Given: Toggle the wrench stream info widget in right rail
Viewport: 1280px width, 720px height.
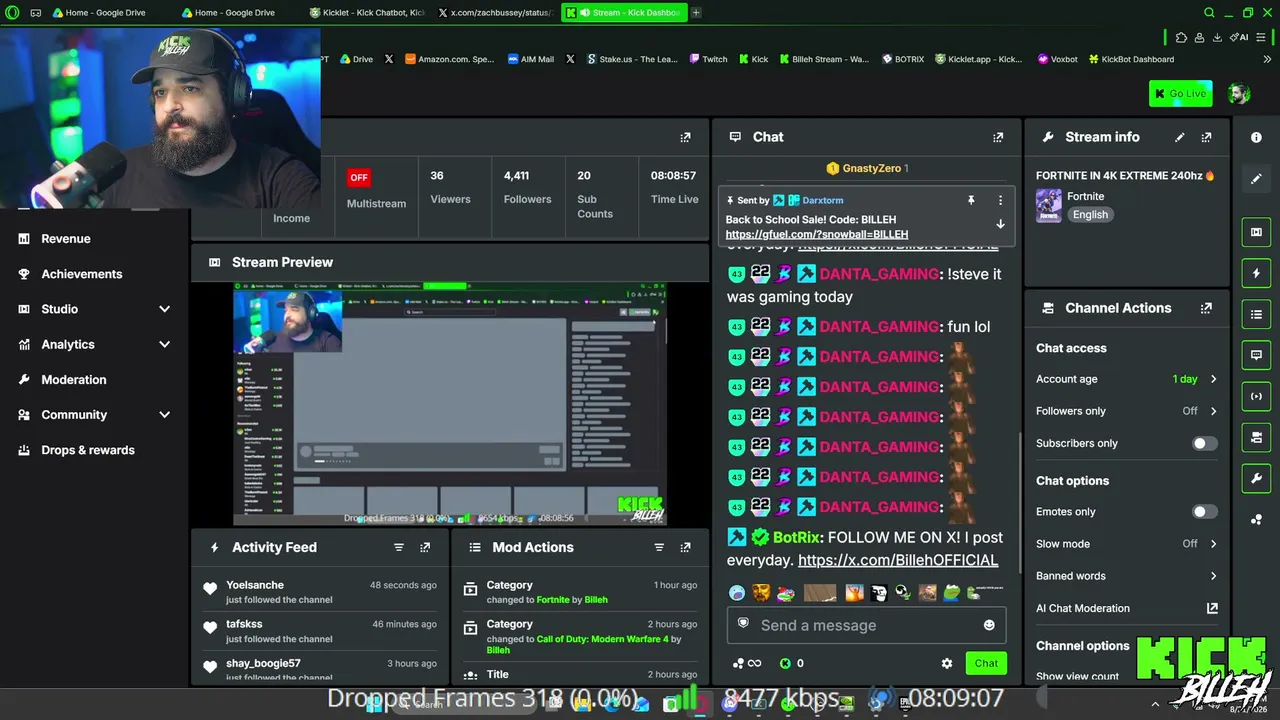Looking at the screenshot, I should point(1256,478).
